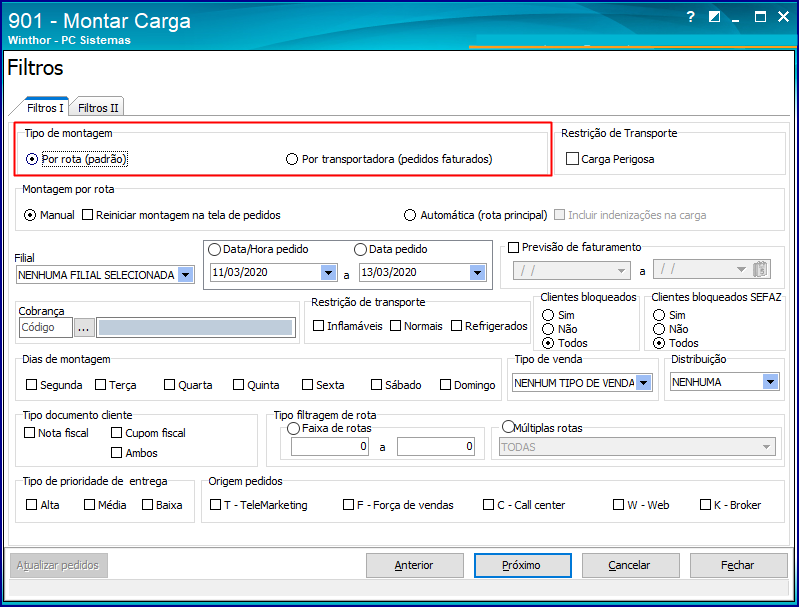This screenshot has height=607, width=799.
Task: Open Tipo de venda dropdown
Action: (644, 382)
